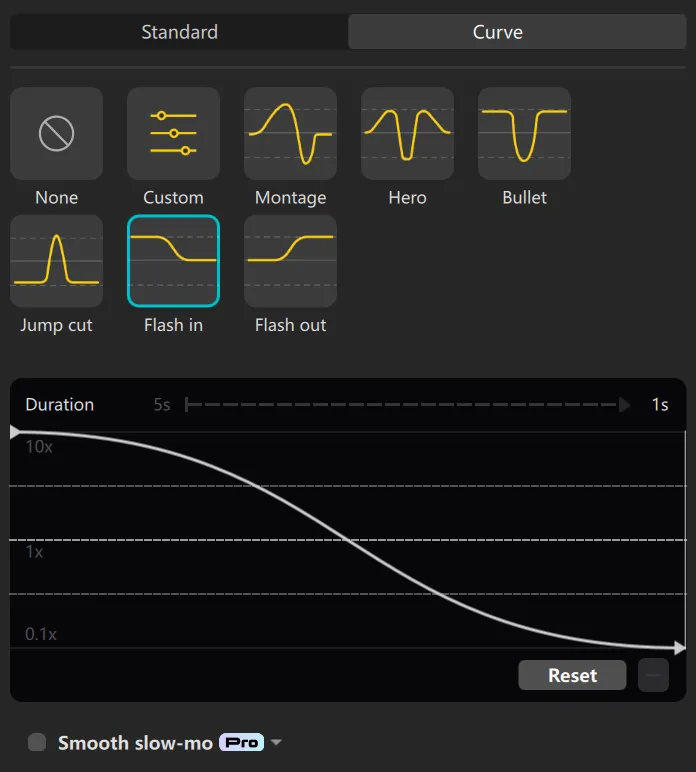Click the curve start point at 10x
The image size is (696, 772).
point(15,432)
